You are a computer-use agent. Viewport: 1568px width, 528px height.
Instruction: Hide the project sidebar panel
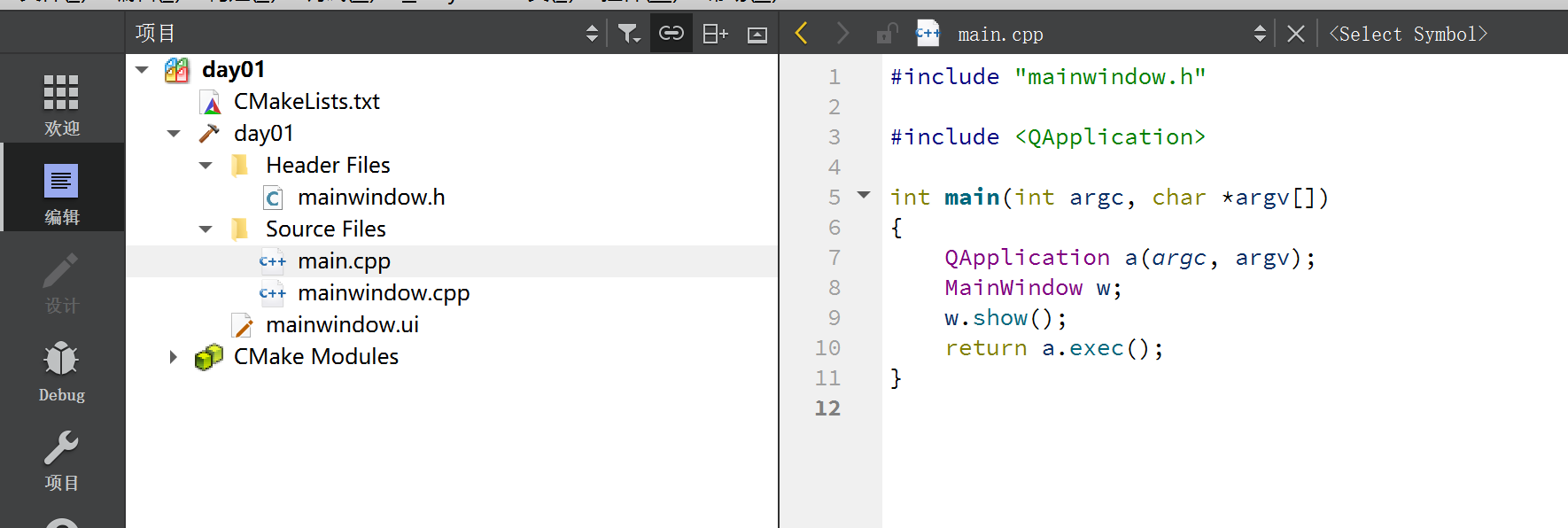coord(757,35)
